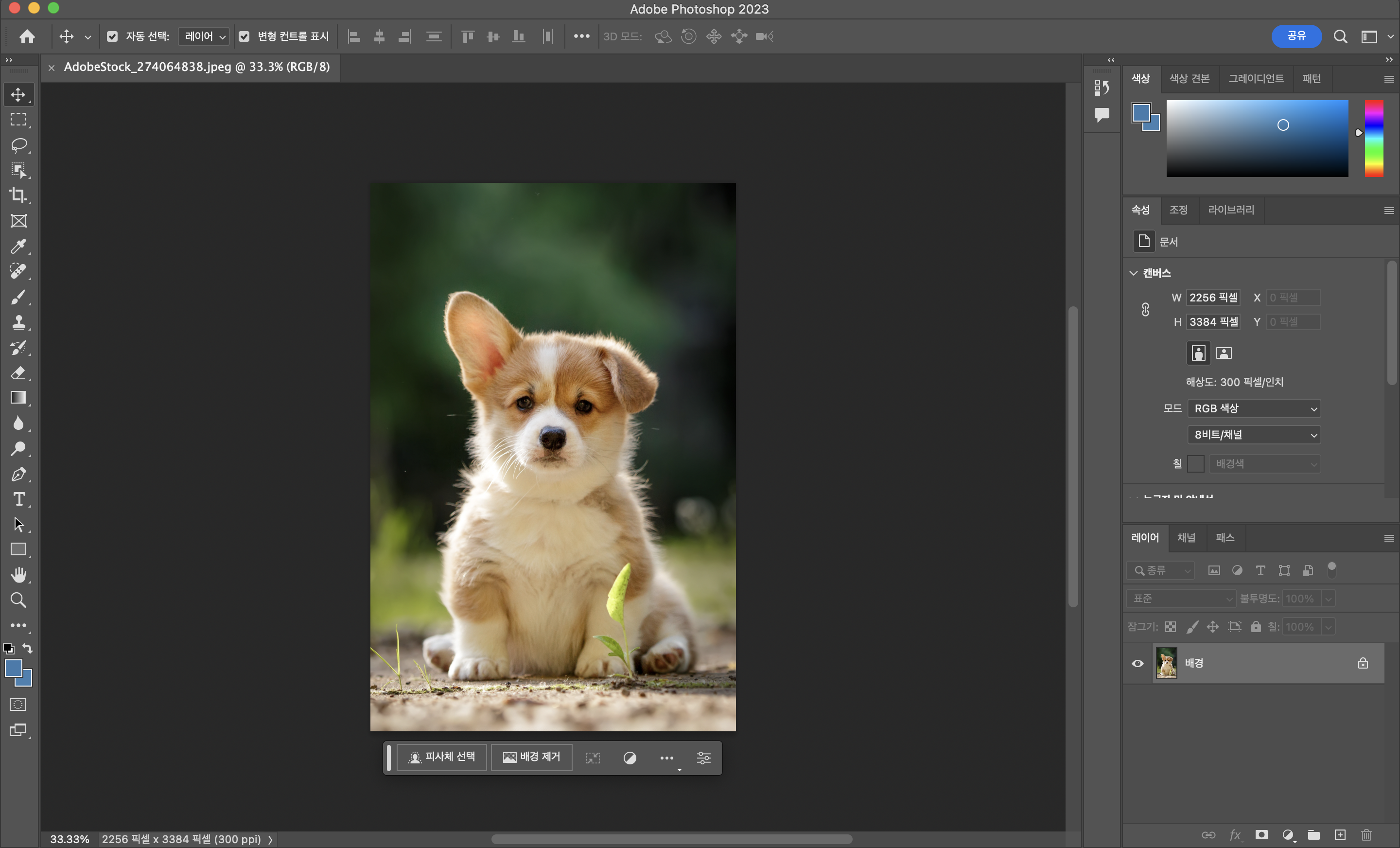Screen dimensions: 1400x848
Task: Select the Lasso tool
Action: pyautogui.click(x=19, y=145)
